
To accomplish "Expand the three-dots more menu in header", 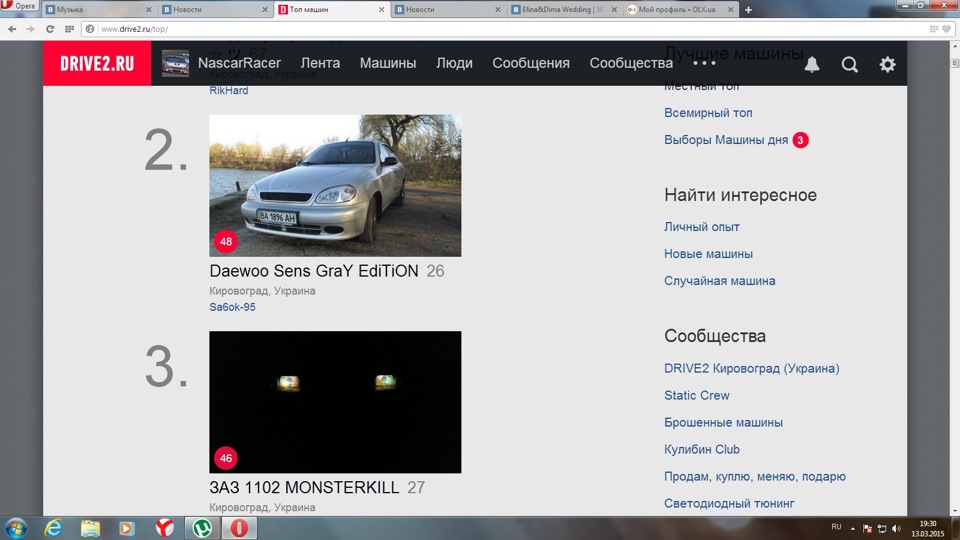I will pyautogui.click(x=704, y=63).
